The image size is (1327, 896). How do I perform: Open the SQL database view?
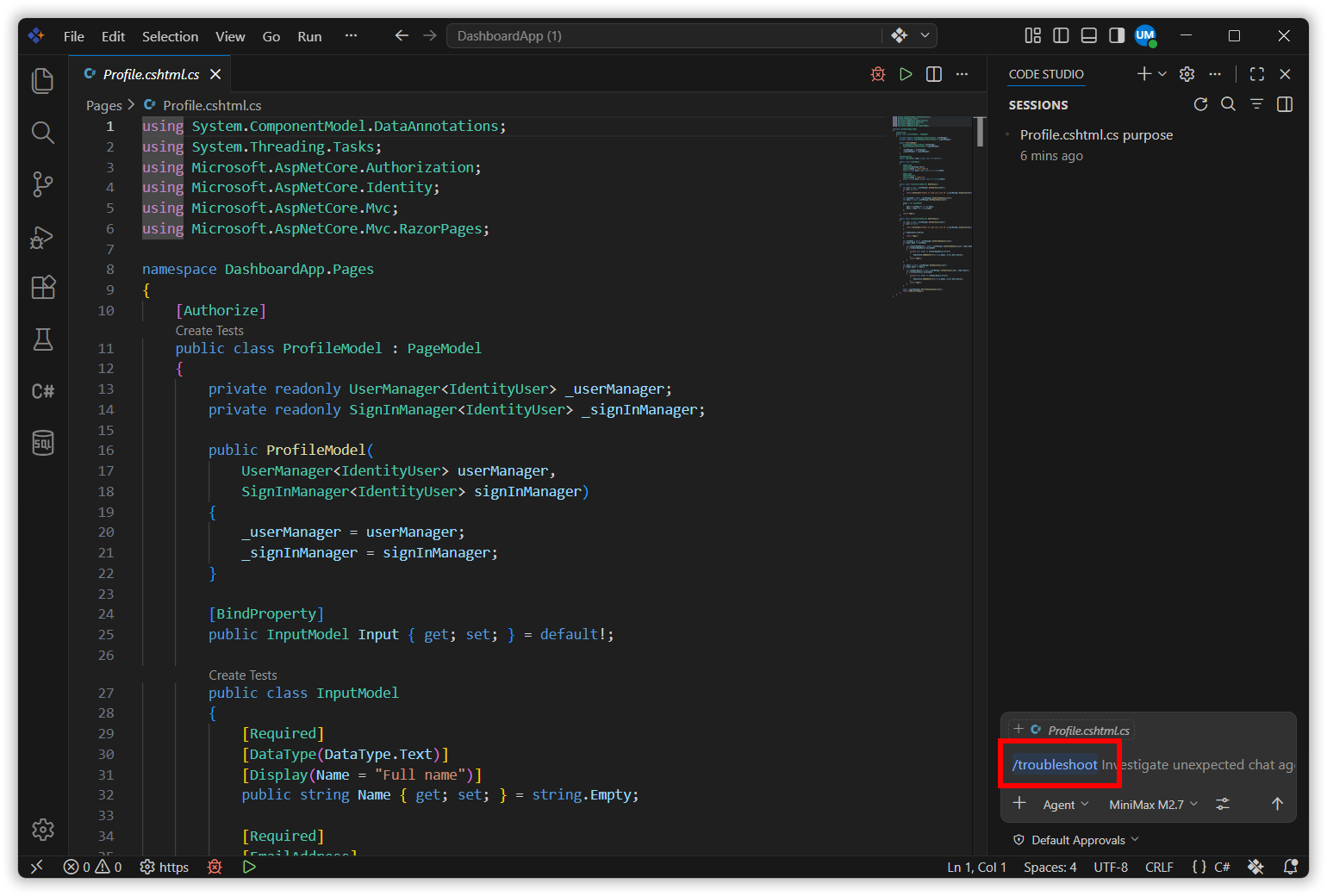[42, 443]
